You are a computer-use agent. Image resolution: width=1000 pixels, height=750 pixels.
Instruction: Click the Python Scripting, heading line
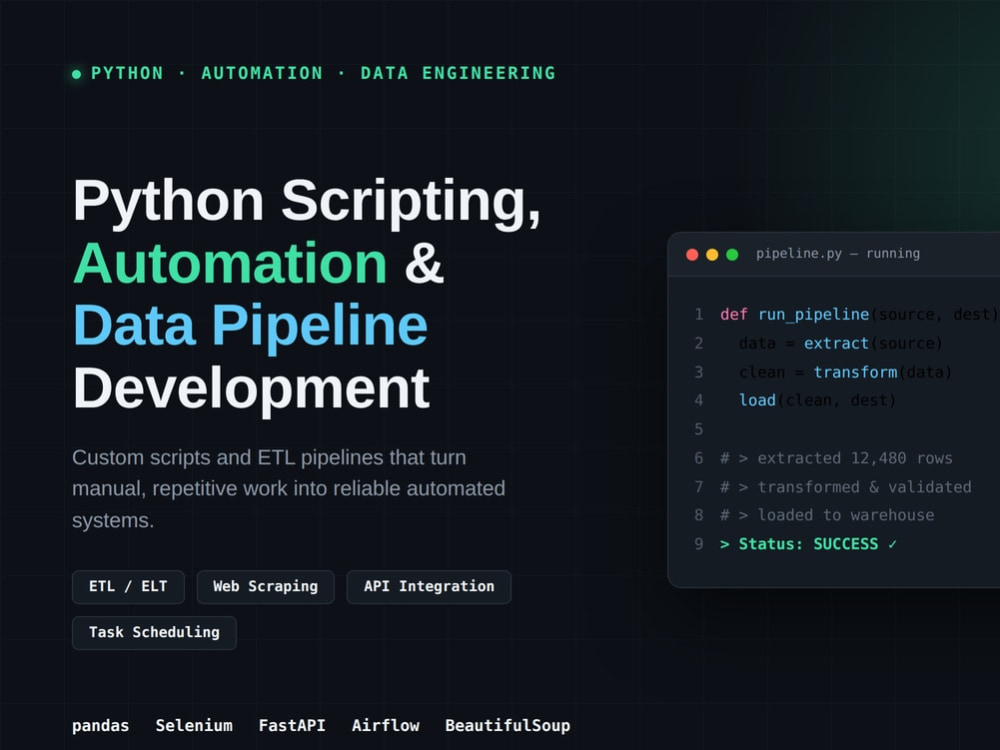click(x=307, y=202)
